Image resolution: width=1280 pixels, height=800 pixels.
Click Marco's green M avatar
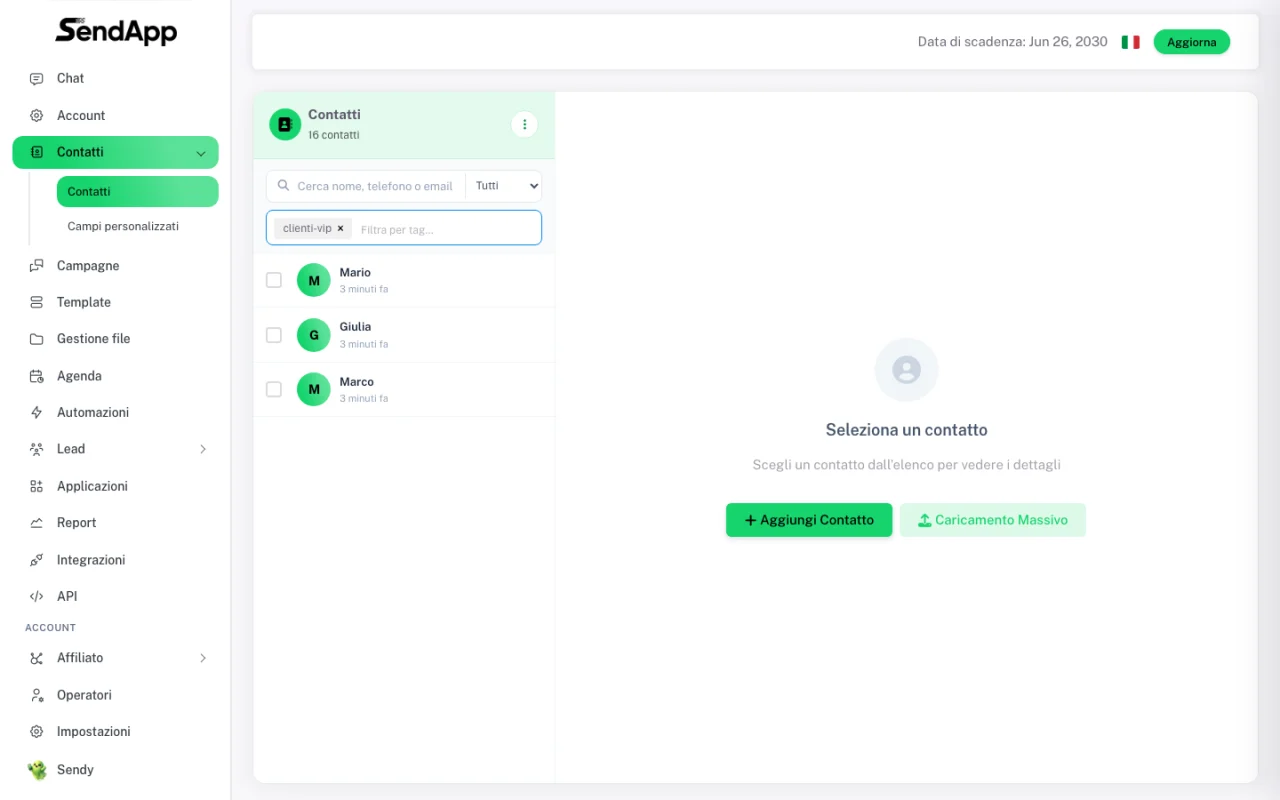tap(314, 389)
